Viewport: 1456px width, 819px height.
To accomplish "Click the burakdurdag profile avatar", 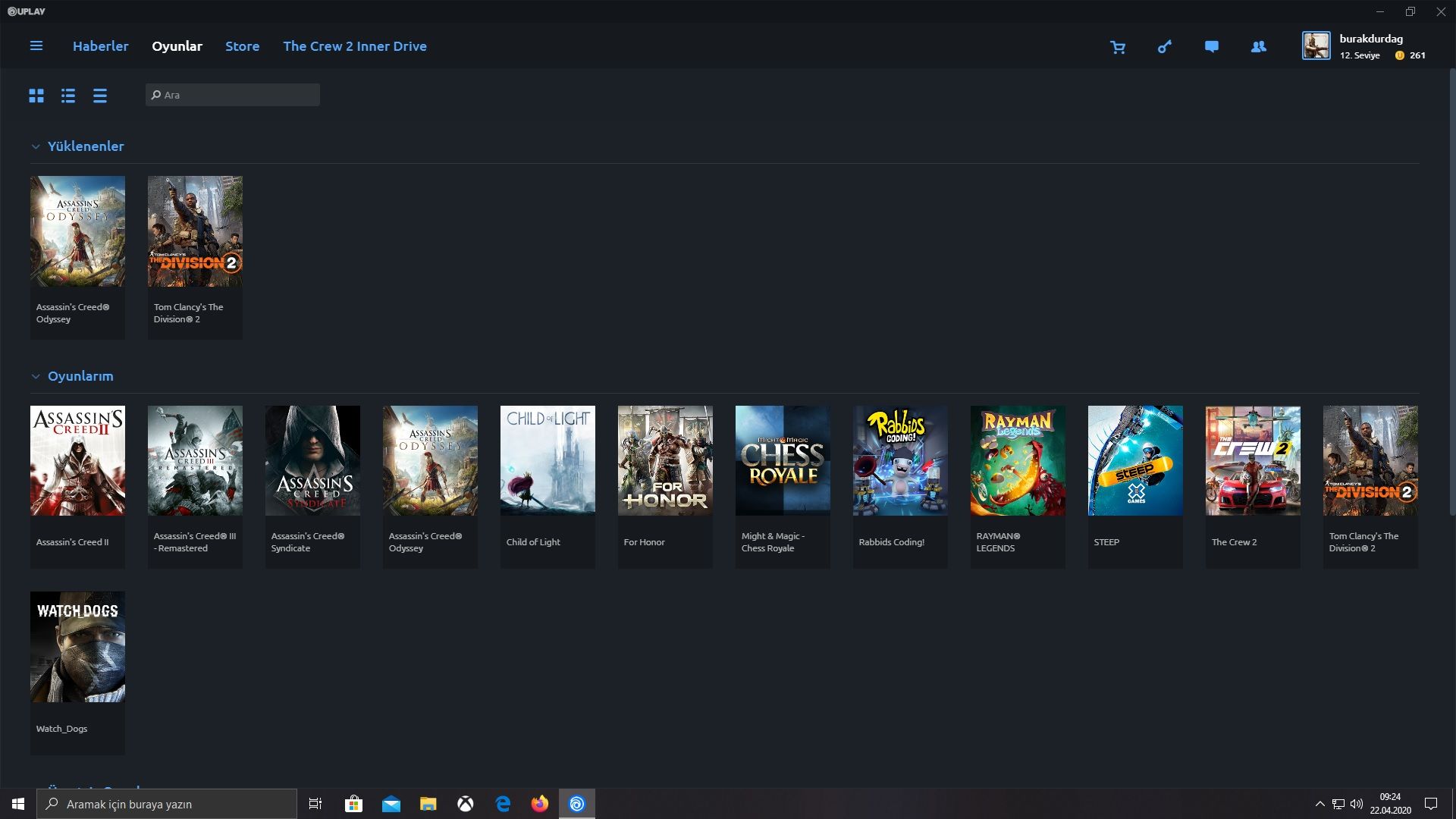I will click(x=1316, y=45).
